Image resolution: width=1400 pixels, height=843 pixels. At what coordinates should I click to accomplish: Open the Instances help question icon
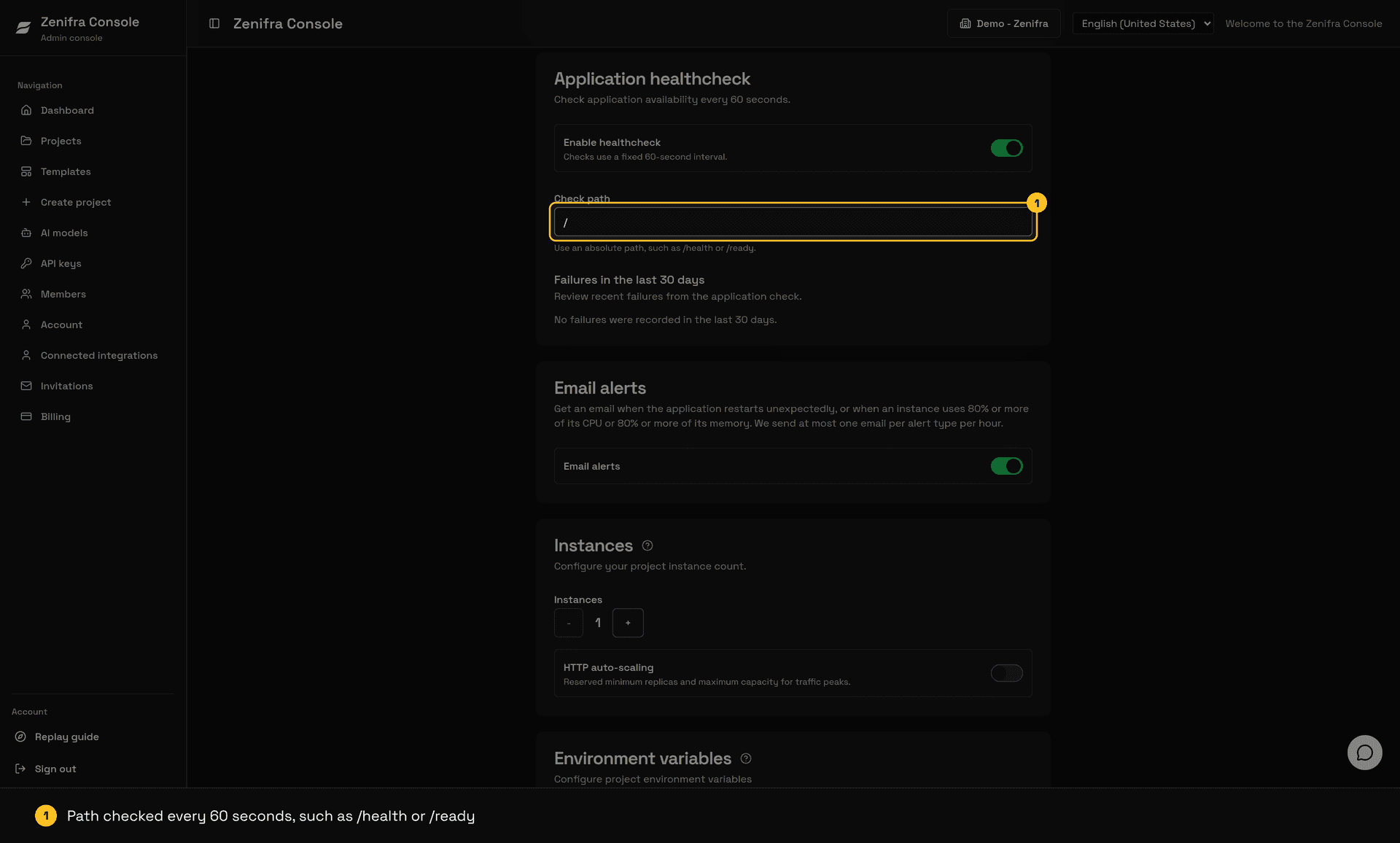pos(647,545)
